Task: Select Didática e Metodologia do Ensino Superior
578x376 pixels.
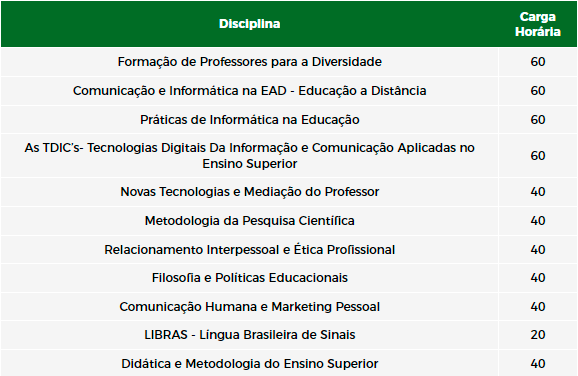Action: click(250, 364)
